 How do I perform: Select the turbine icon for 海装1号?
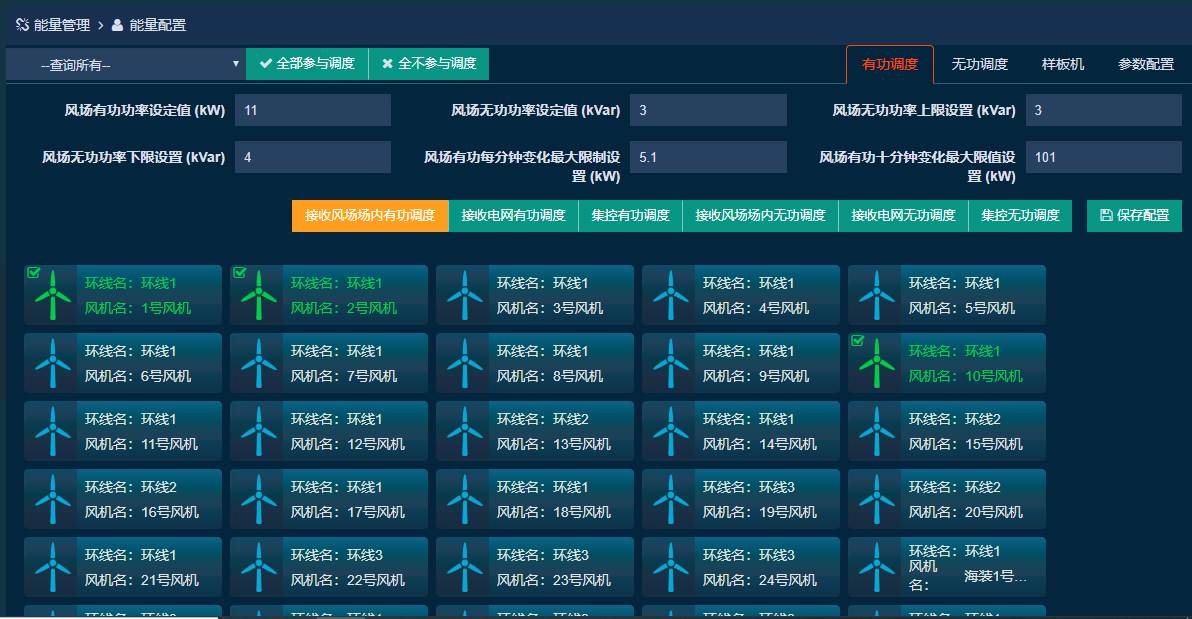click(x=875, y=566)
